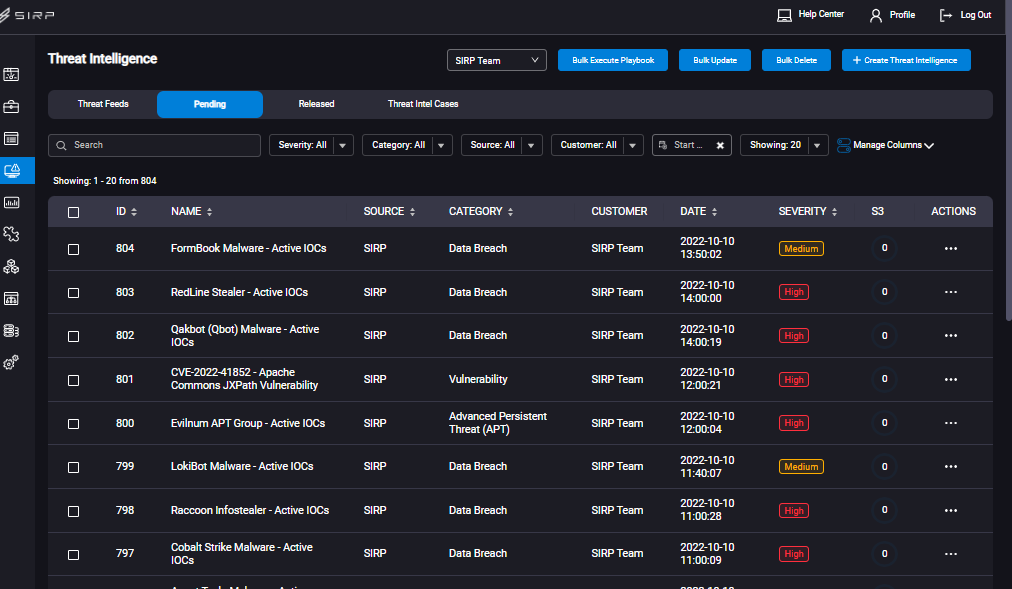1012x589 pixels.
Task: Switch to the Threat Feeds tab
Action: (x=103, y=104)
